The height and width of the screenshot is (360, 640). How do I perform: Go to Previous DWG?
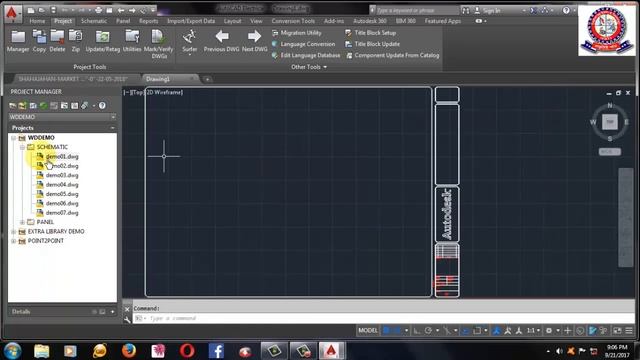[222, 41]
